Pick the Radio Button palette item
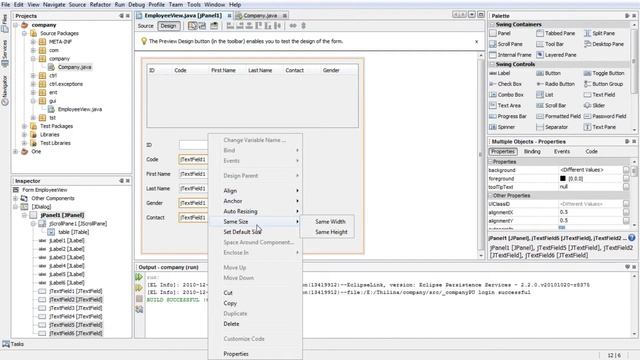This screenshot has height=360, width=640. 556,84
